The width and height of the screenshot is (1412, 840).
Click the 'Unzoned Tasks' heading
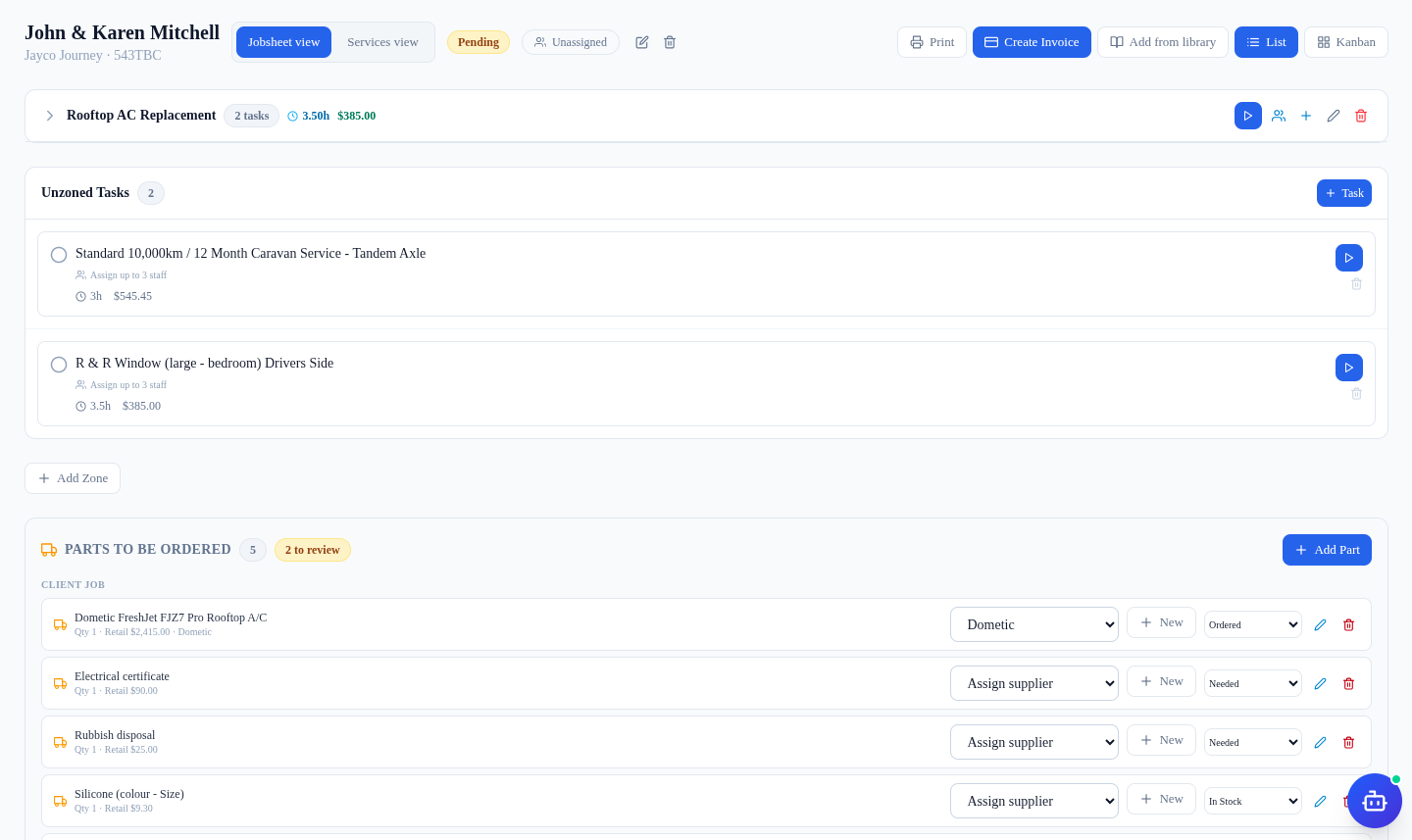tap(85, 193)
